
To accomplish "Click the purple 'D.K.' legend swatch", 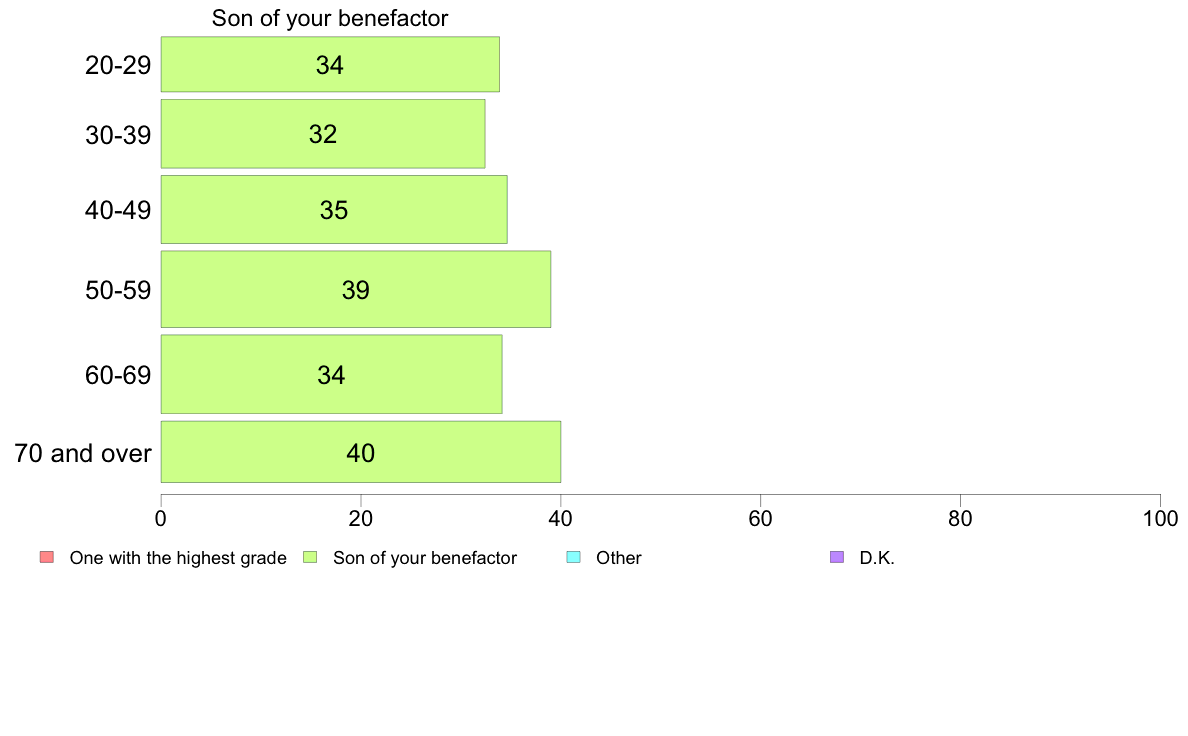I will [x=837, y=557].
